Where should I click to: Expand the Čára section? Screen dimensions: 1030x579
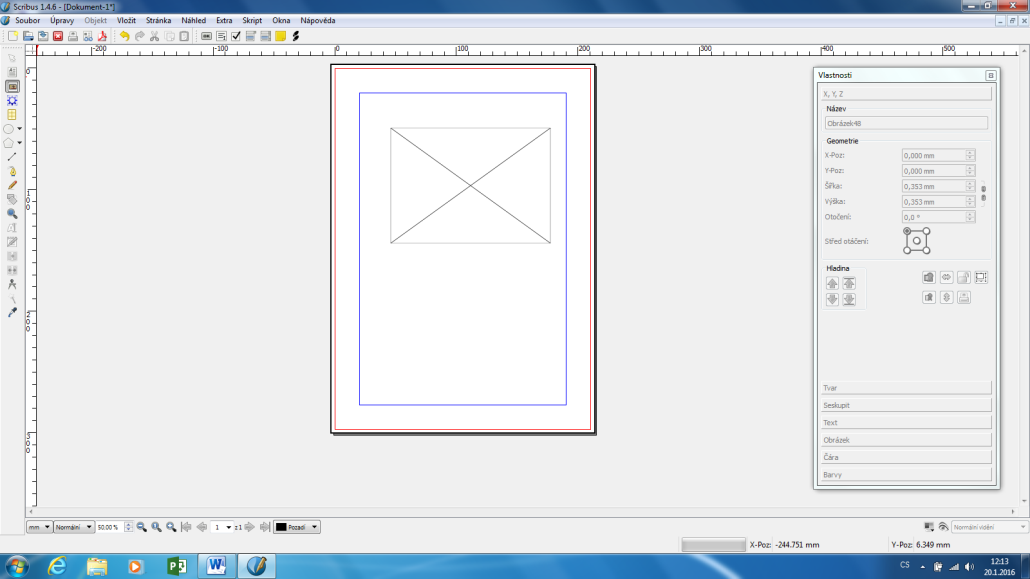(x=906, y=457)
